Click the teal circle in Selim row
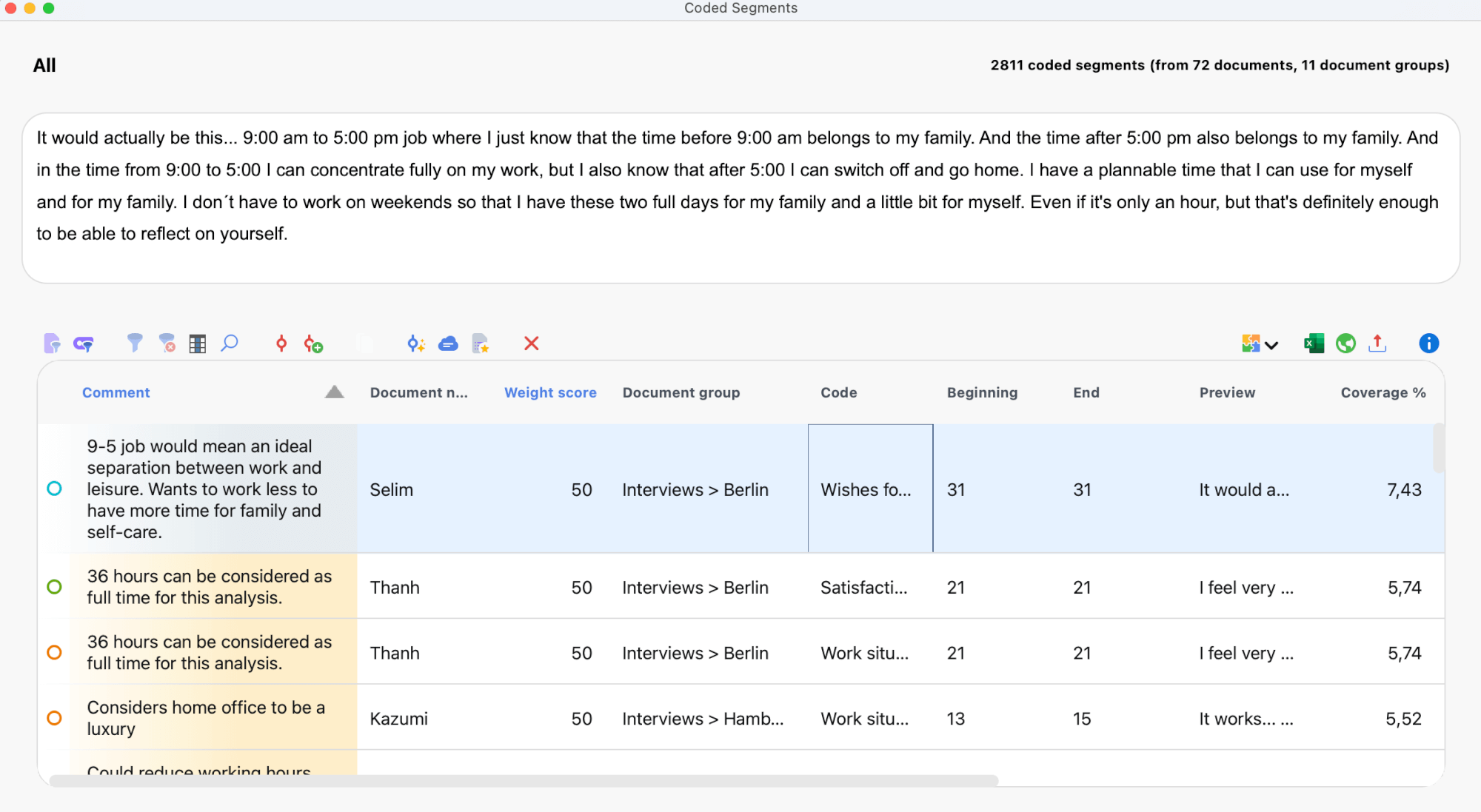 pos(54,489)
